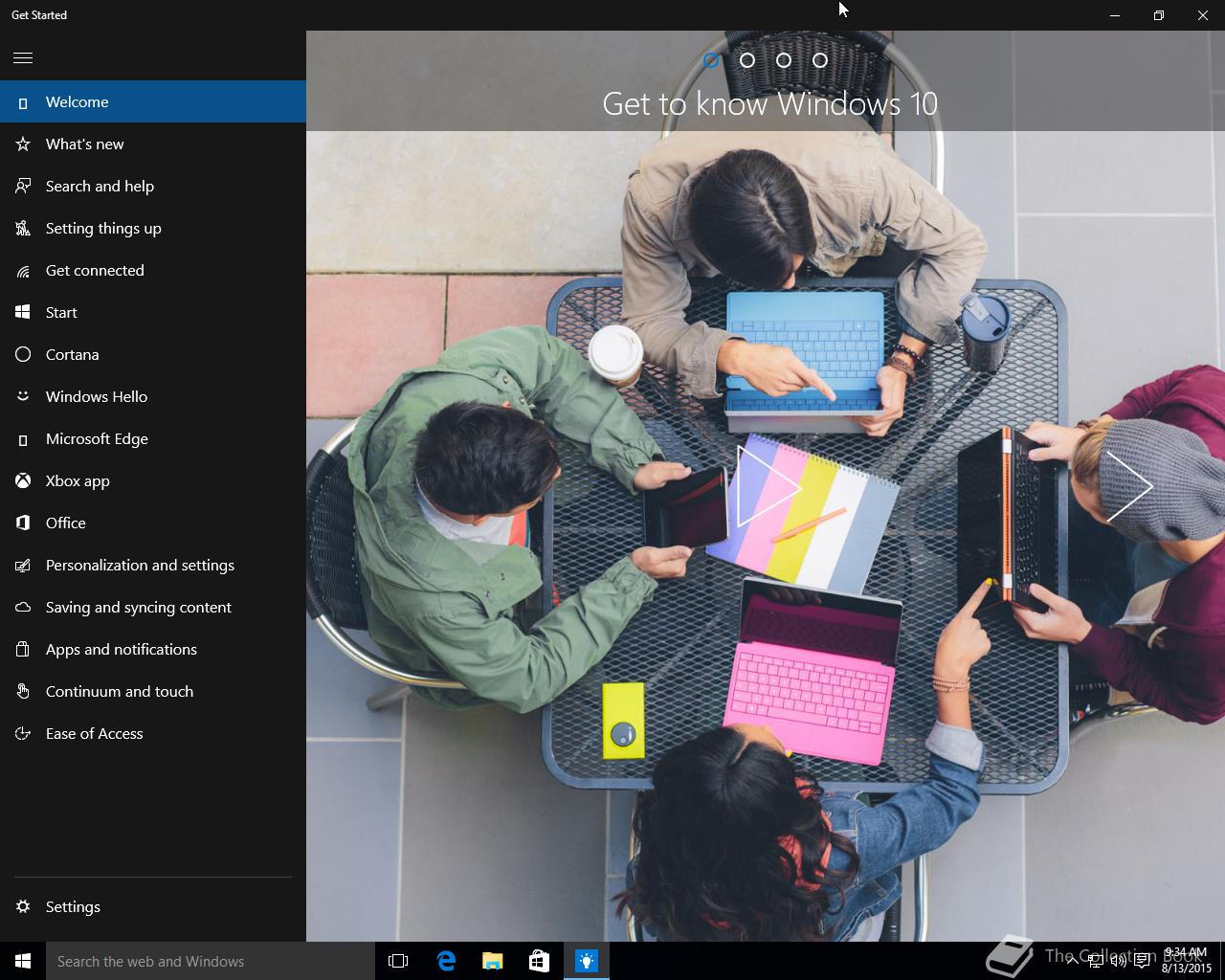Open the Windows Start button on taskbar

point(23,961)
